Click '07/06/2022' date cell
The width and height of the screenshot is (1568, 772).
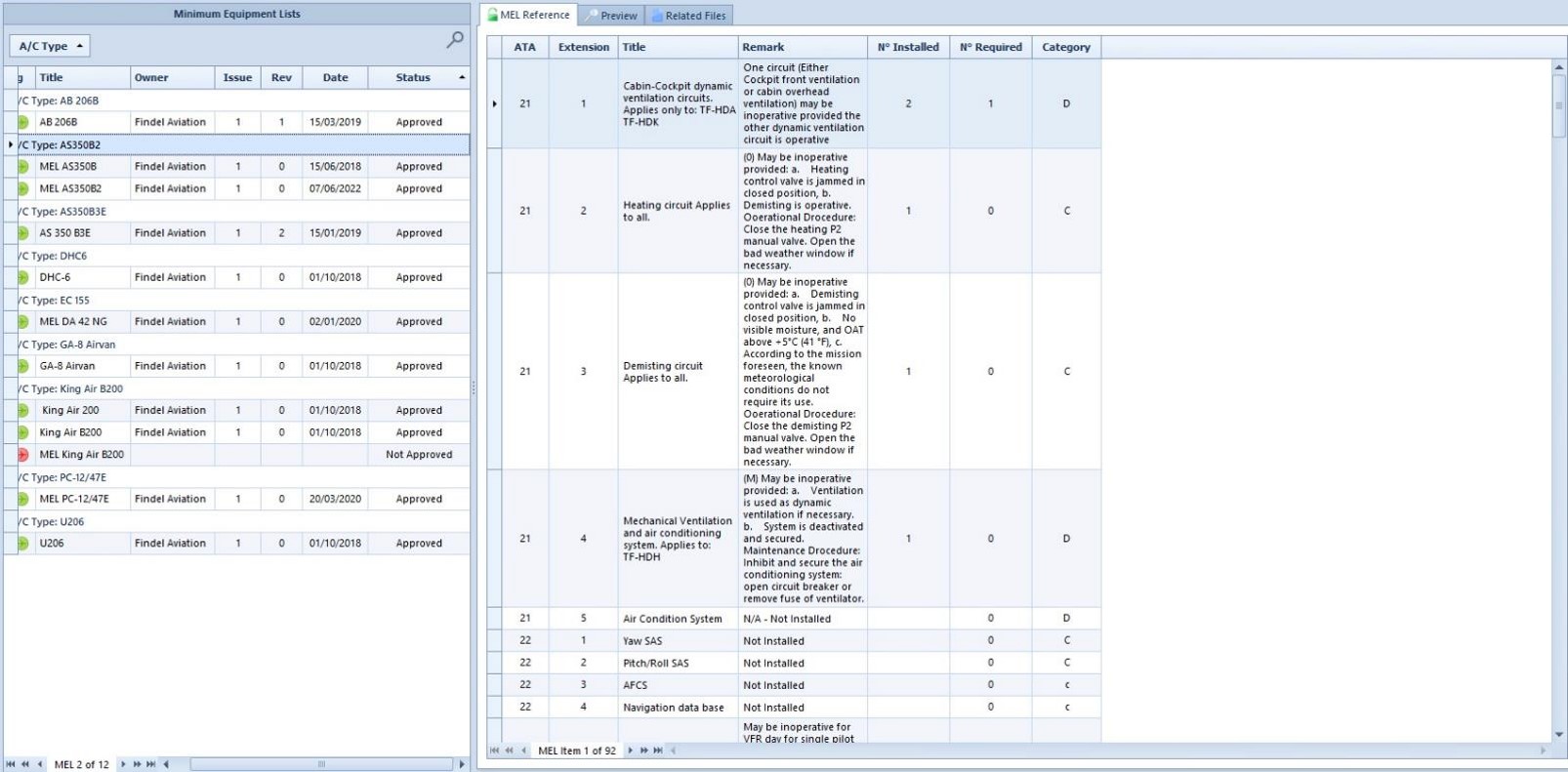coord(335,188)
